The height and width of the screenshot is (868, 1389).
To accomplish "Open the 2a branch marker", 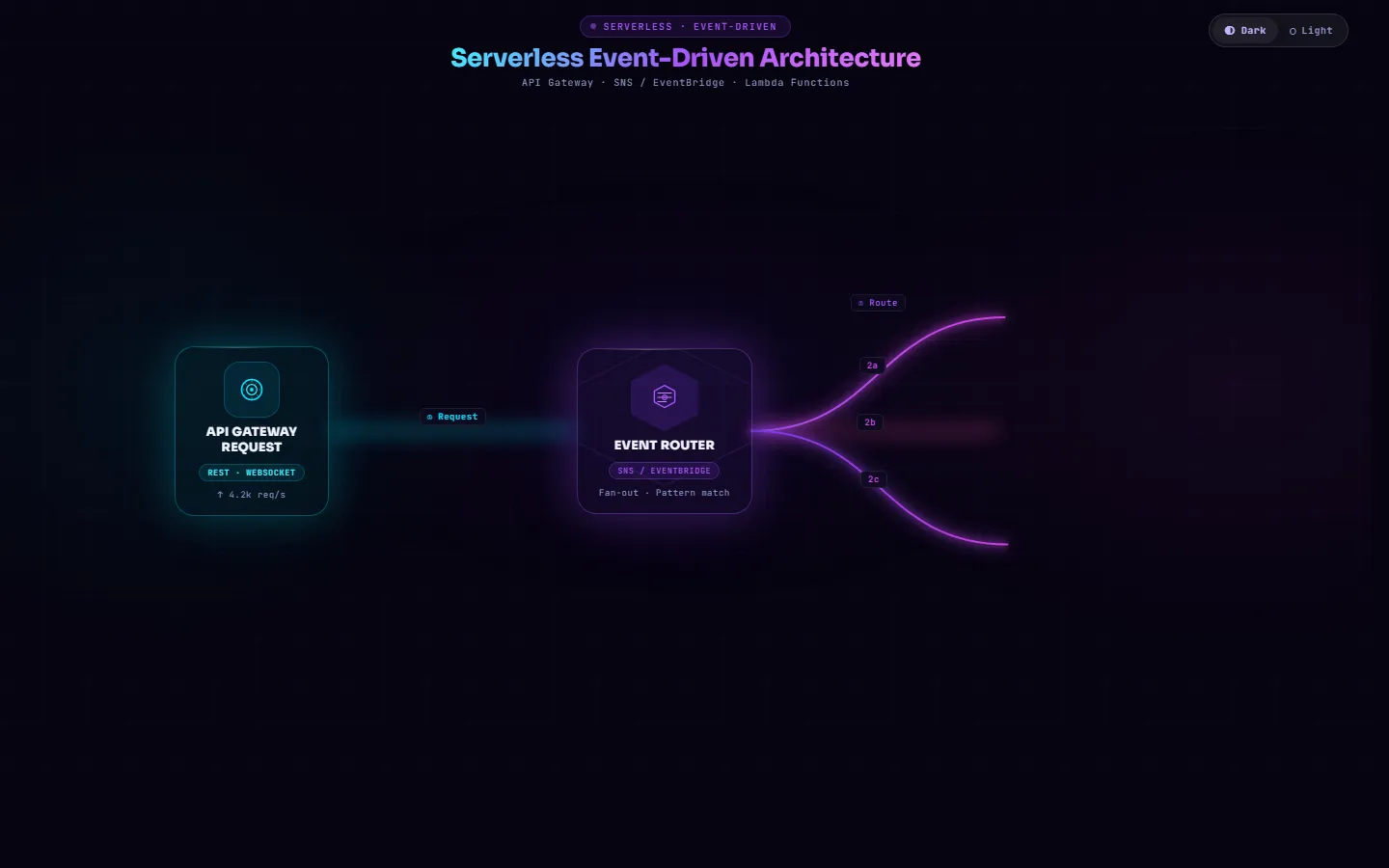I will tap(871, 366).
